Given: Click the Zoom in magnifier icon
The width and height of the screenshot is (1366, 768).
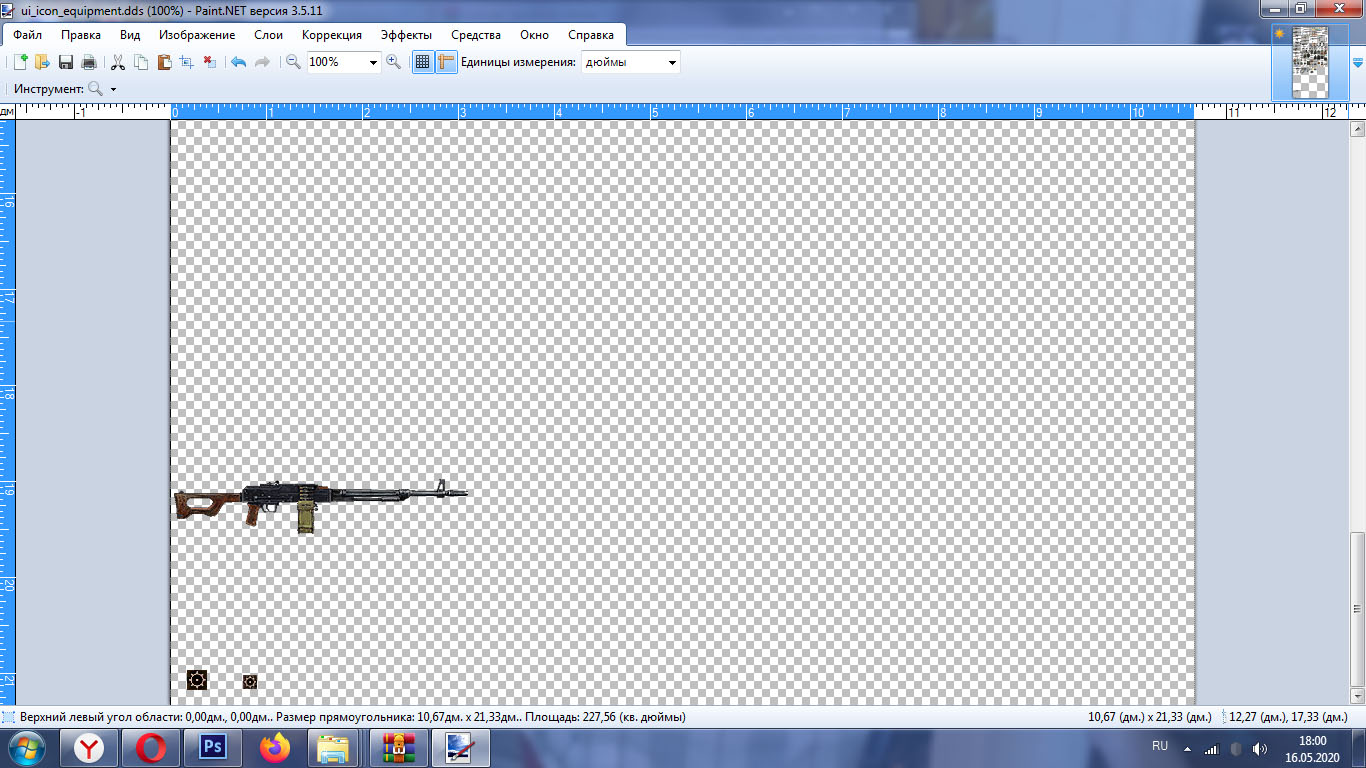Looking at the screenshot, I should [393, 62].
